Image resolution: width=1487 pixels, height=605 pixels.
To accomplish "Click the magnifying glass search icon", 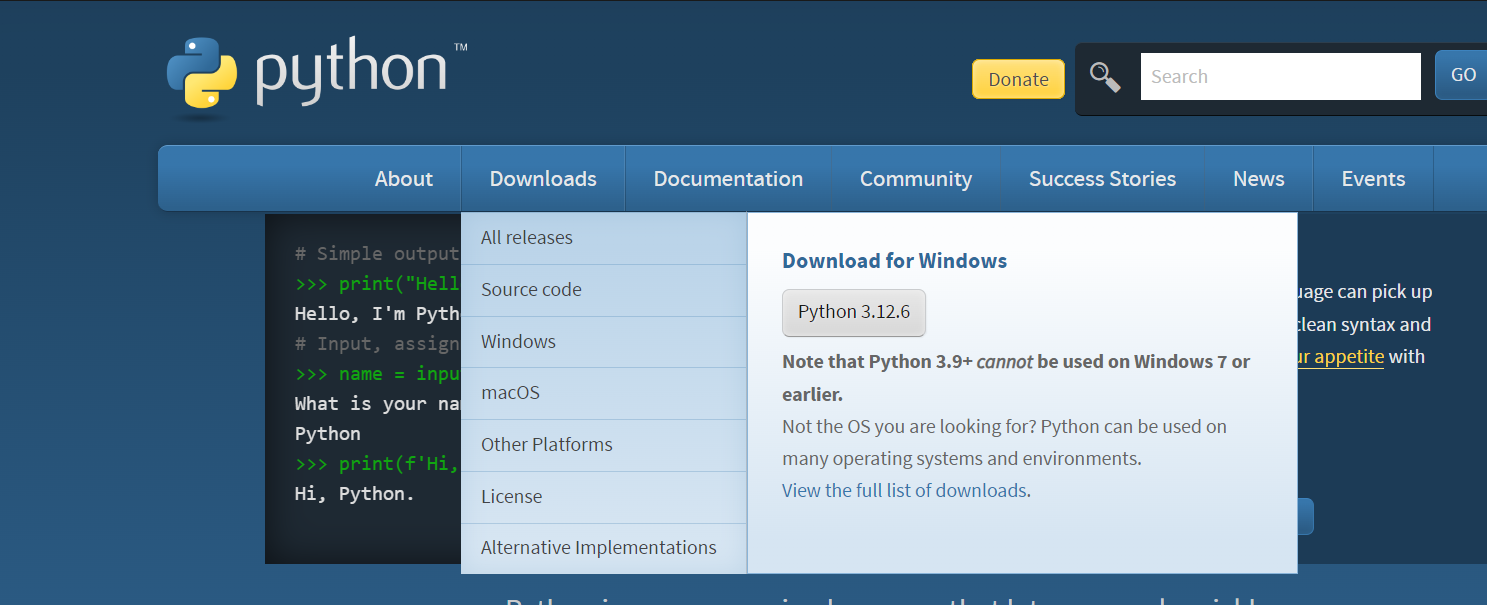I will point(1105,77).
